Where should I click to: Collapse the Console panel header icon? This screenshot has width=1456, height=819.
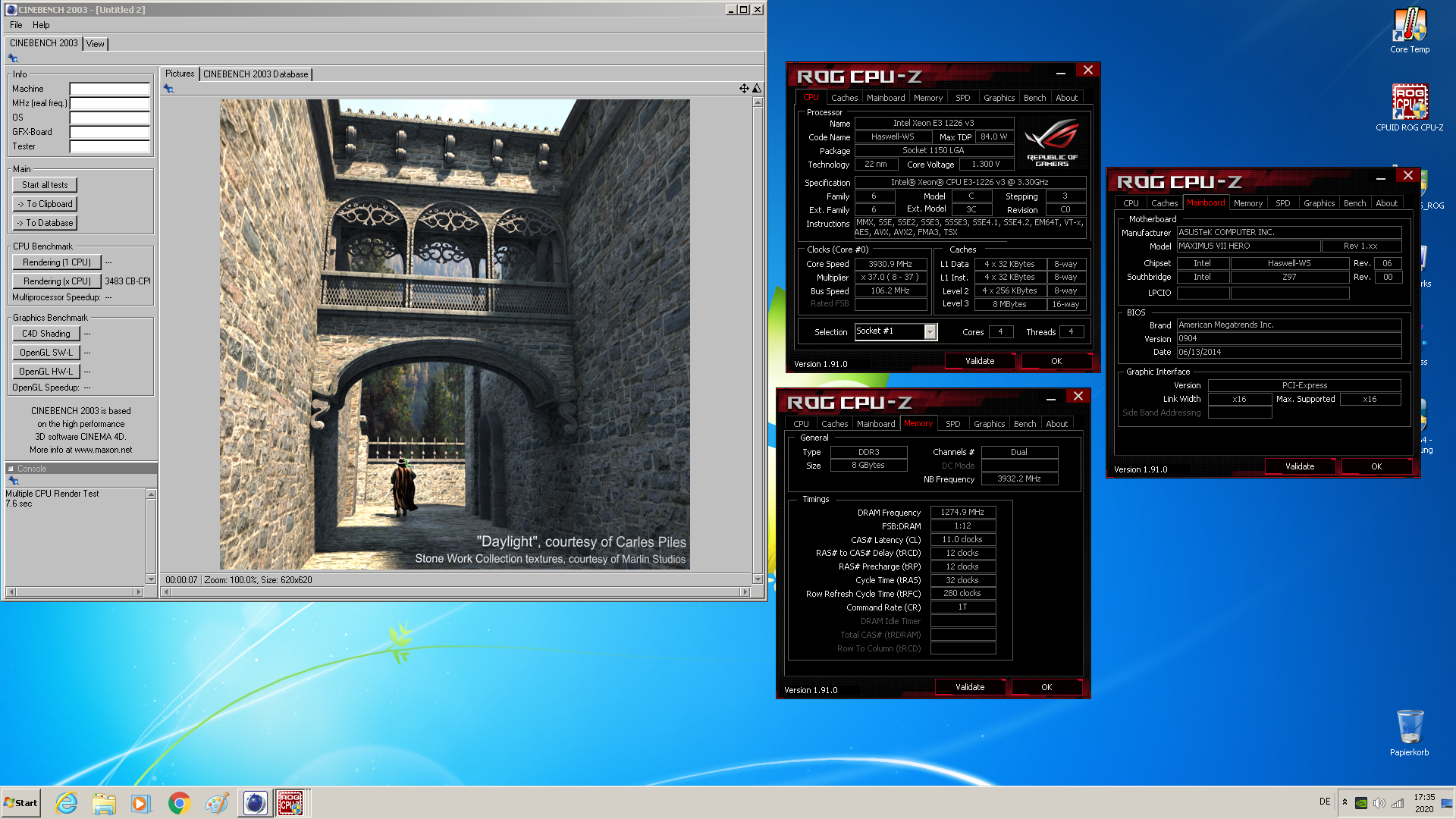point(11,469)
